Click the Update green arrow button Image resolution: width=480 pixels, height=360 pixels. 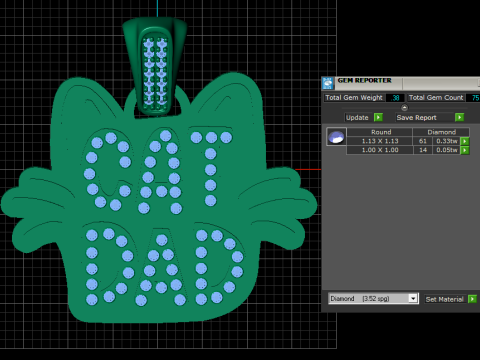(378, 117)
